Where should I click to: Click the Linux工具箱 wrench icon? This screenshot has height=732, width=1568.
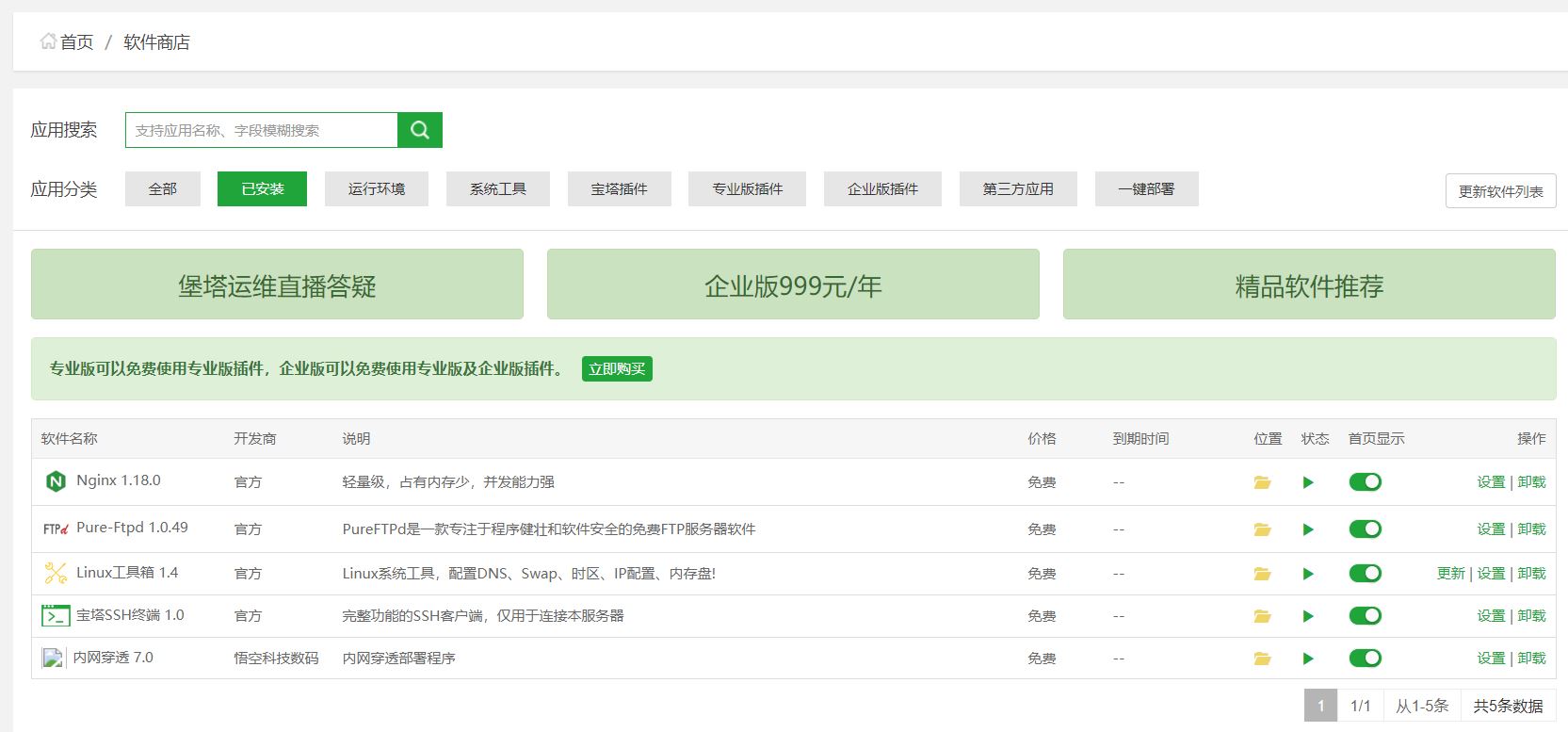click(56, 573)
